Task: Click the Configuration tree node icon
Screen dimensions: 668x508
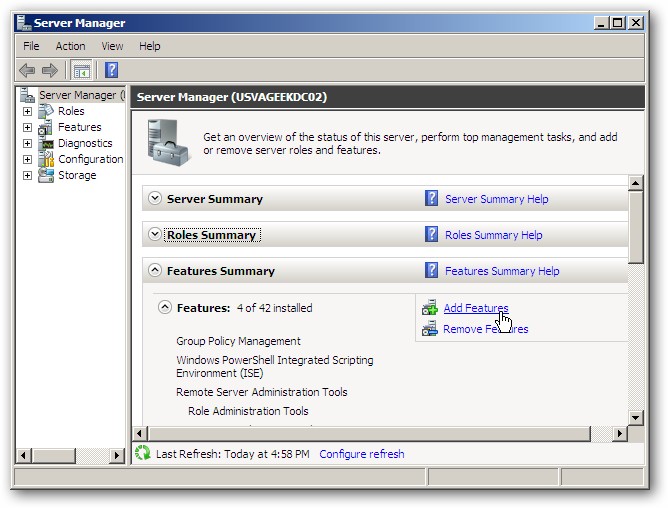Action: click(46, 159)
